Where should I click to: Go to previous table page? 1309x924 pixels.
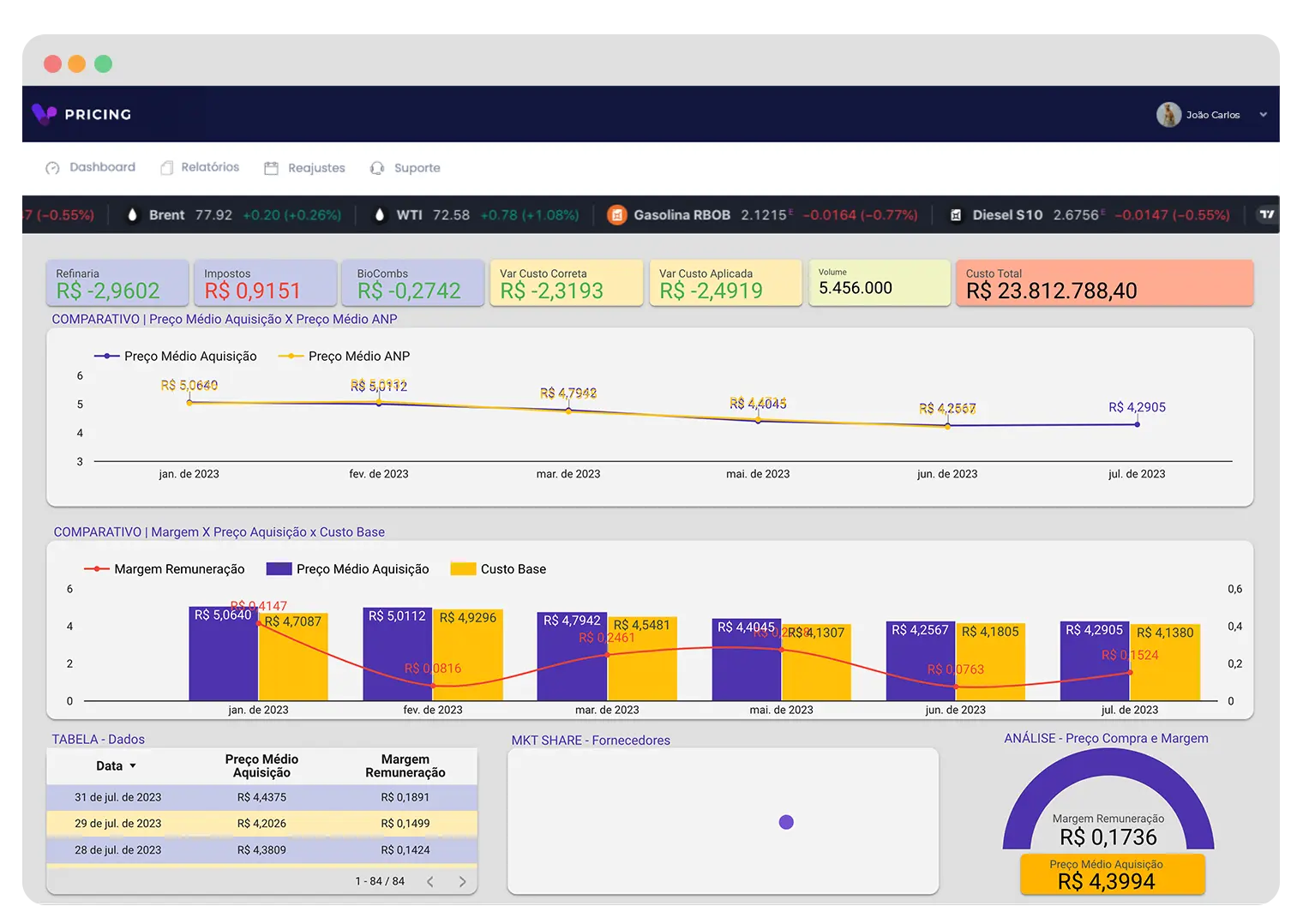[x=430, y=881]
